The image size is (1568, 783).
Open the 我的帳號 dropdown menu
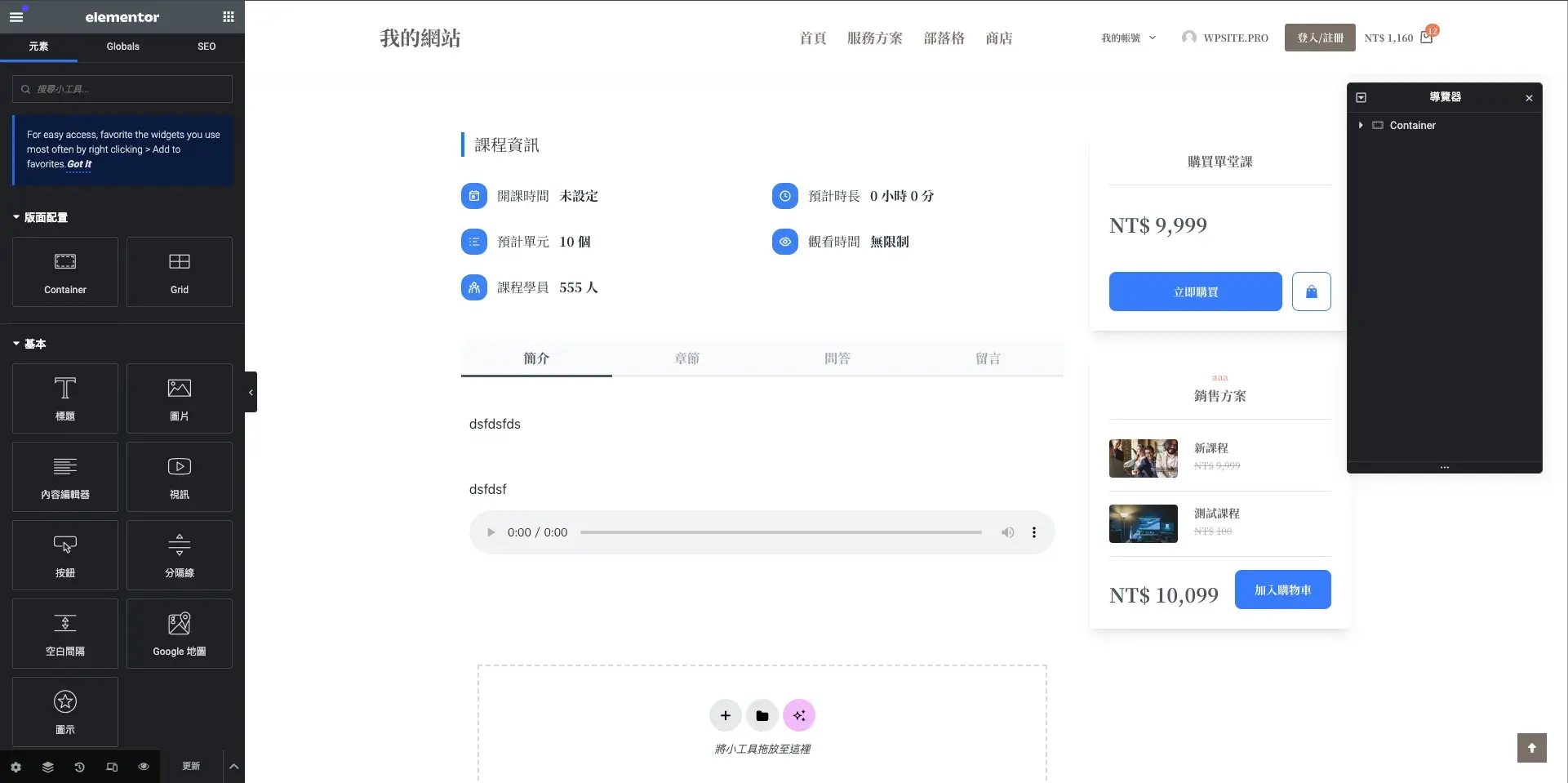click(1129, 38)
